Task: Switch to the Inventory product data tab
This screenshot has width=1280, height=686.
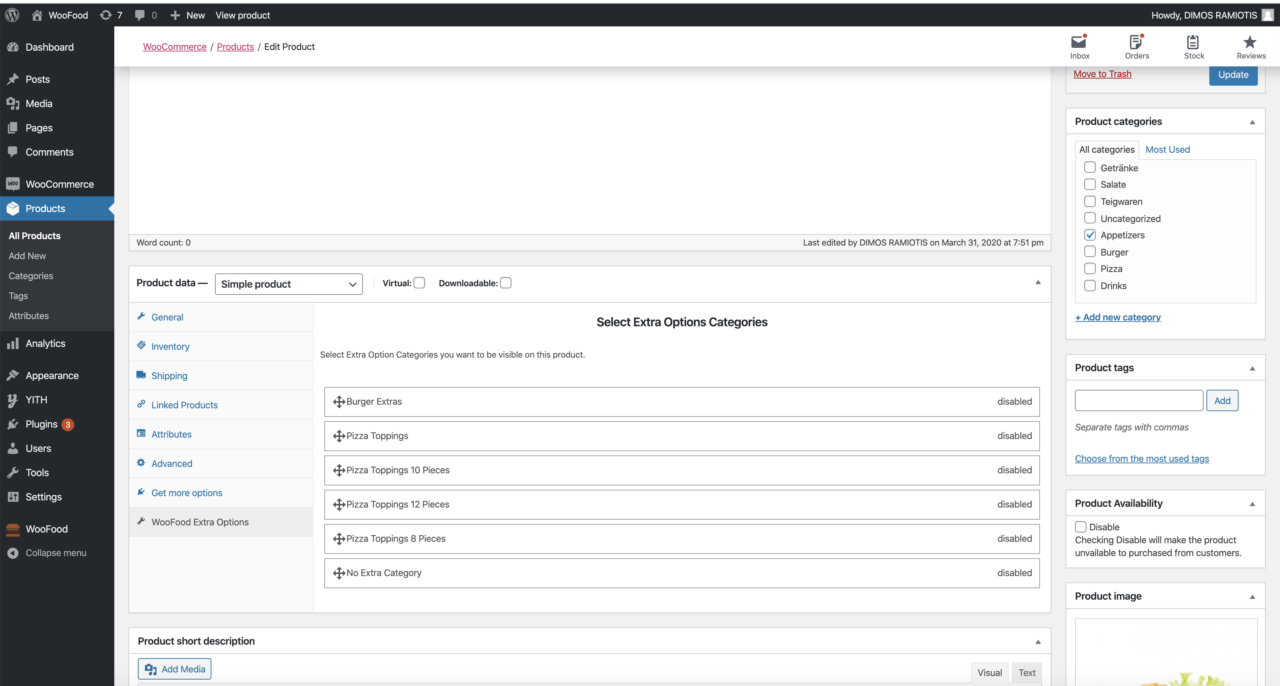Action: 170,347
